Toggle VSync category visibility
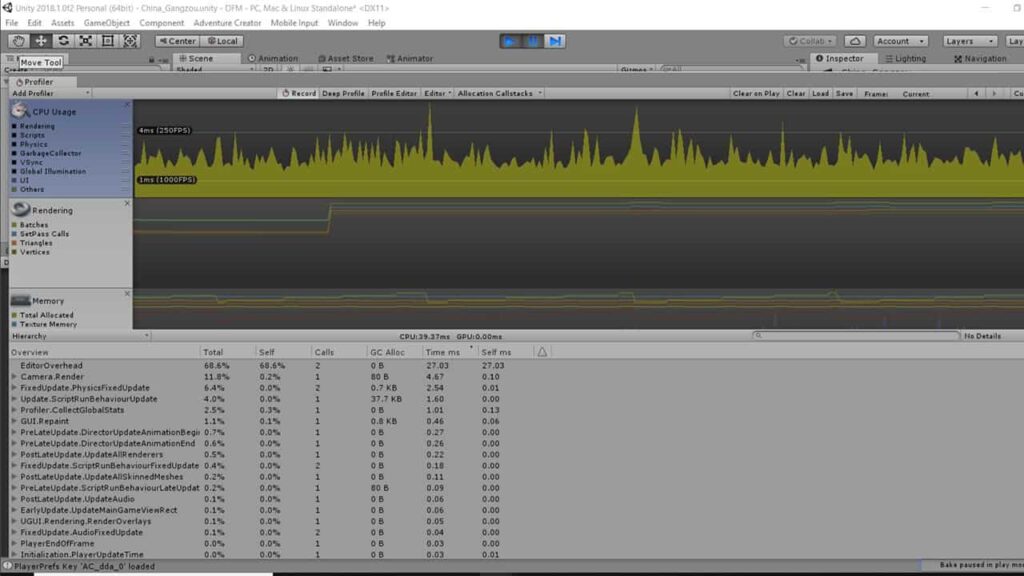Screen dimensions: 1024x576 tap(14, 163)
